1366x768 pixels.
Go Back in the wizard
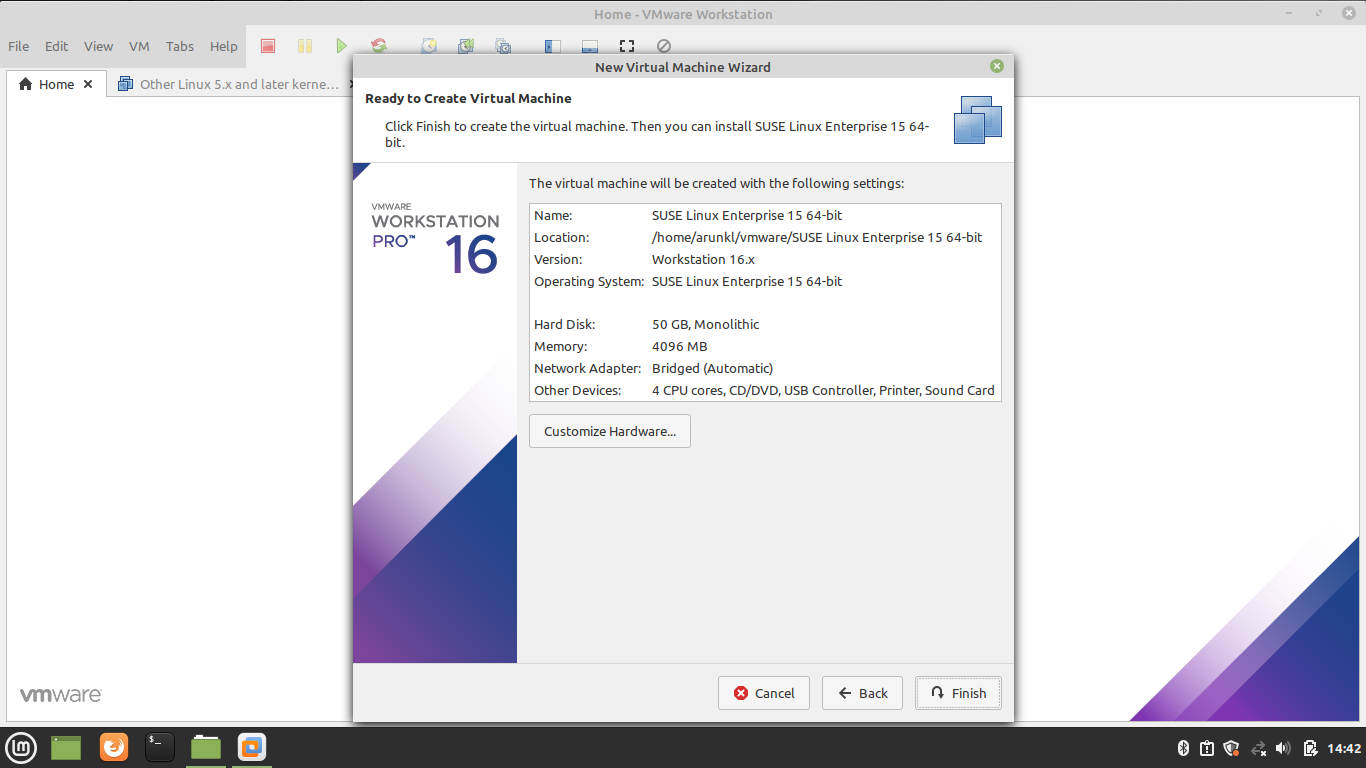(x=862, y=693)
